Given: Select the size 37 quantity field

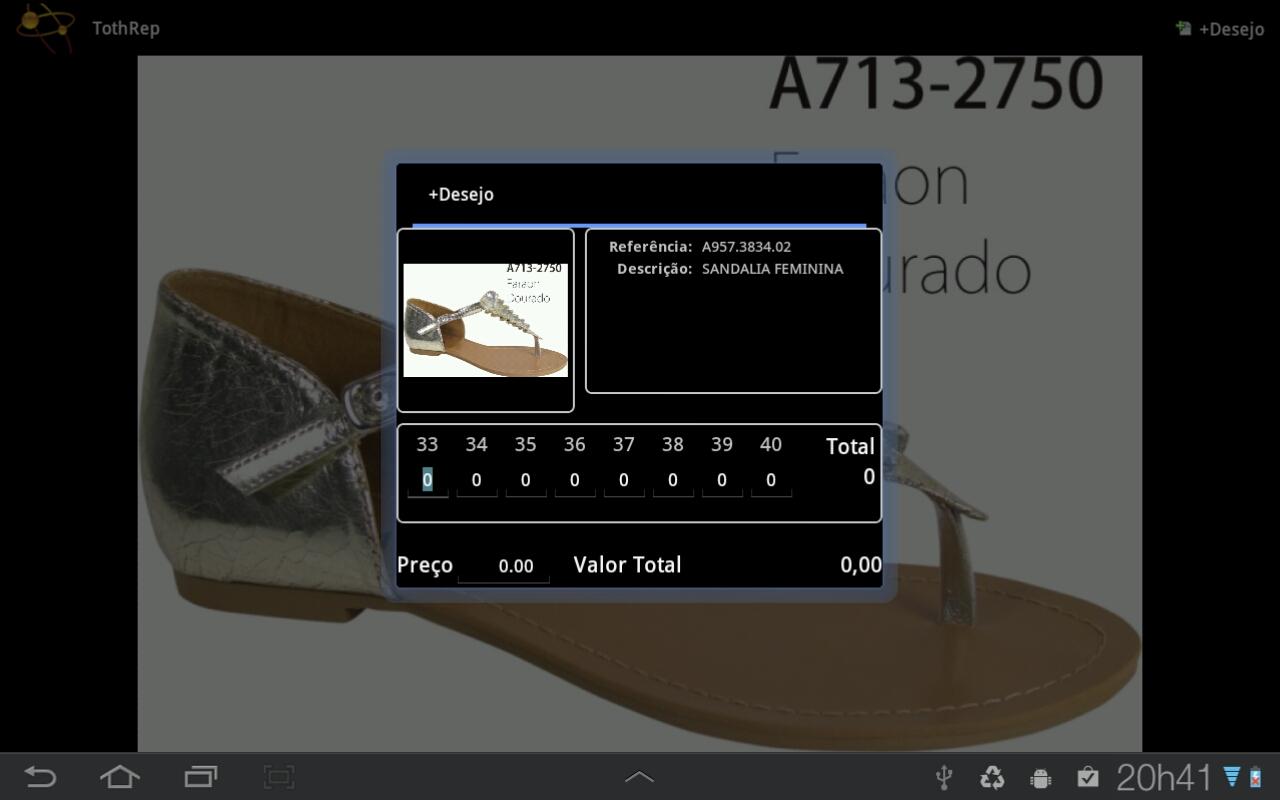Looking at the screenshot, I should (x=624, y=481).
